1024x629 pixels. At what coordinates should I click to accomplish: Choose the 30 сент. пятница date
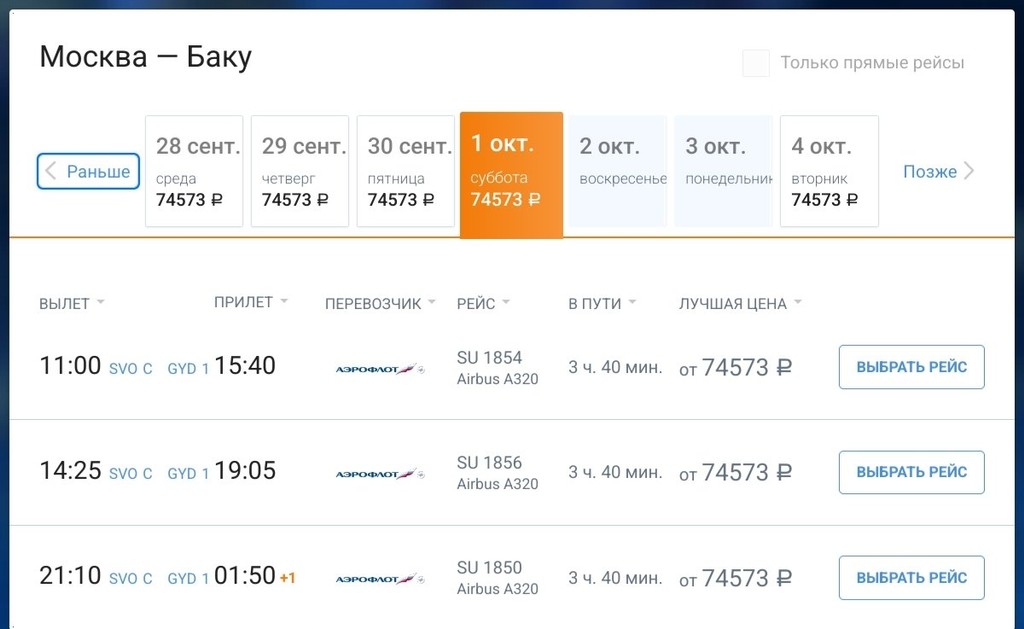406,171
